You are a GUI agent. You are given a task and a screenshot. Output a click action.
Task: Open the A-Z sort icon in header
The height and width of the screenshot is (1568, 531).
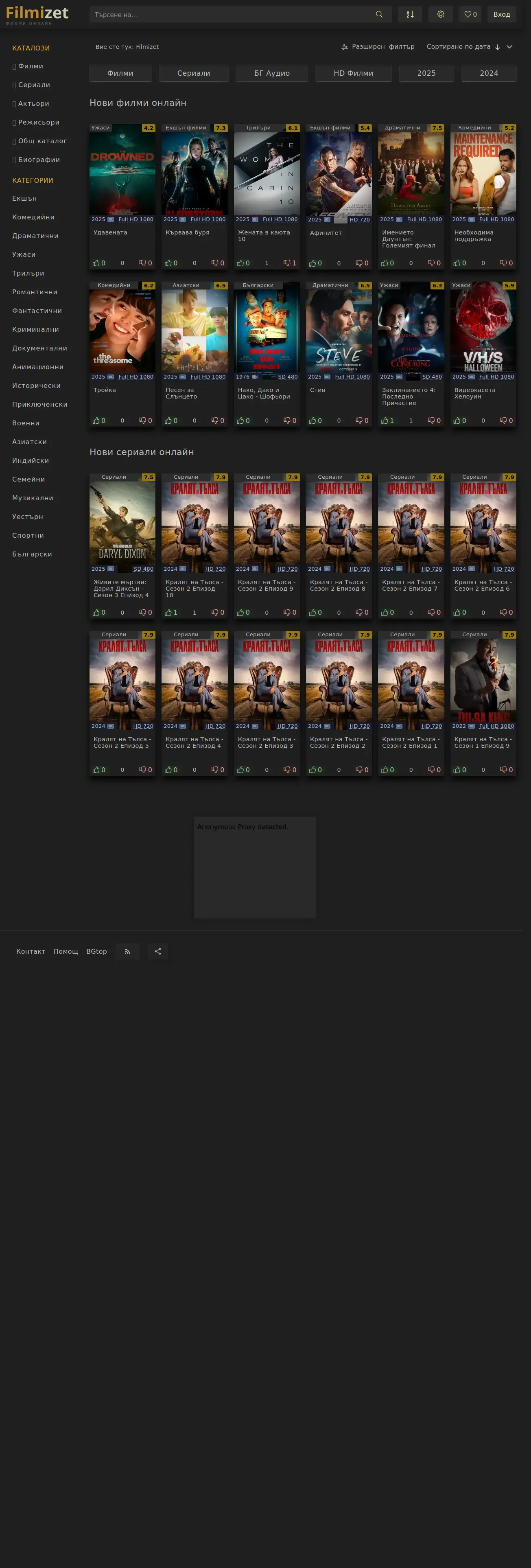click(x=410, y=15)
